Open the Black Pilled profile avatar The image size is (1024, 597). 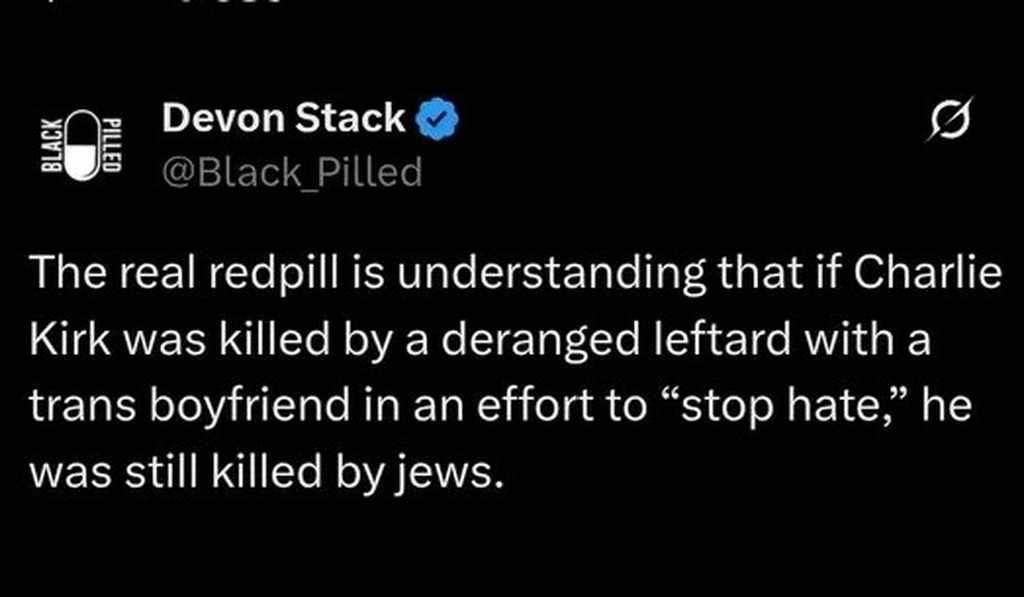(83, 145)
